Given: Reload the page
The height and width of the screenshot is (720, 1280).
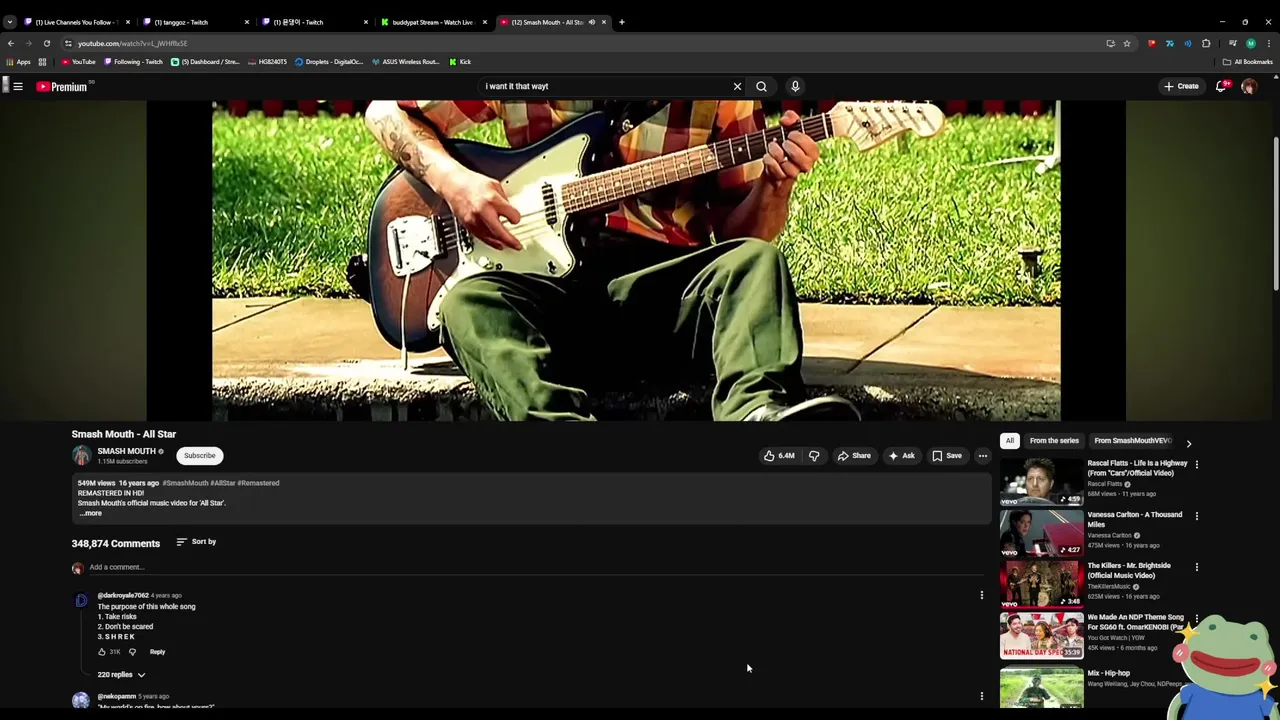Looking at the screenshot, I should (x=46, y=44).
